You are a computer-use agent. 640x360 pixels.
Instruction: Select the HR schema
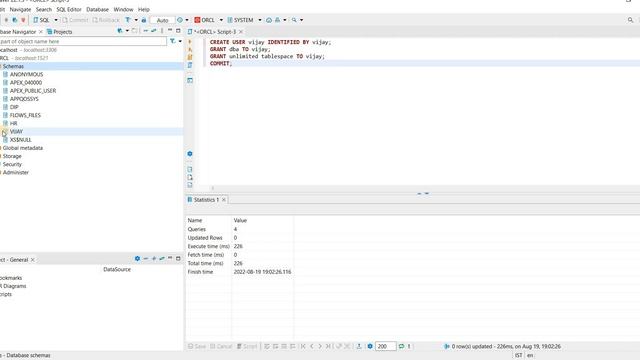click(13, 123)
